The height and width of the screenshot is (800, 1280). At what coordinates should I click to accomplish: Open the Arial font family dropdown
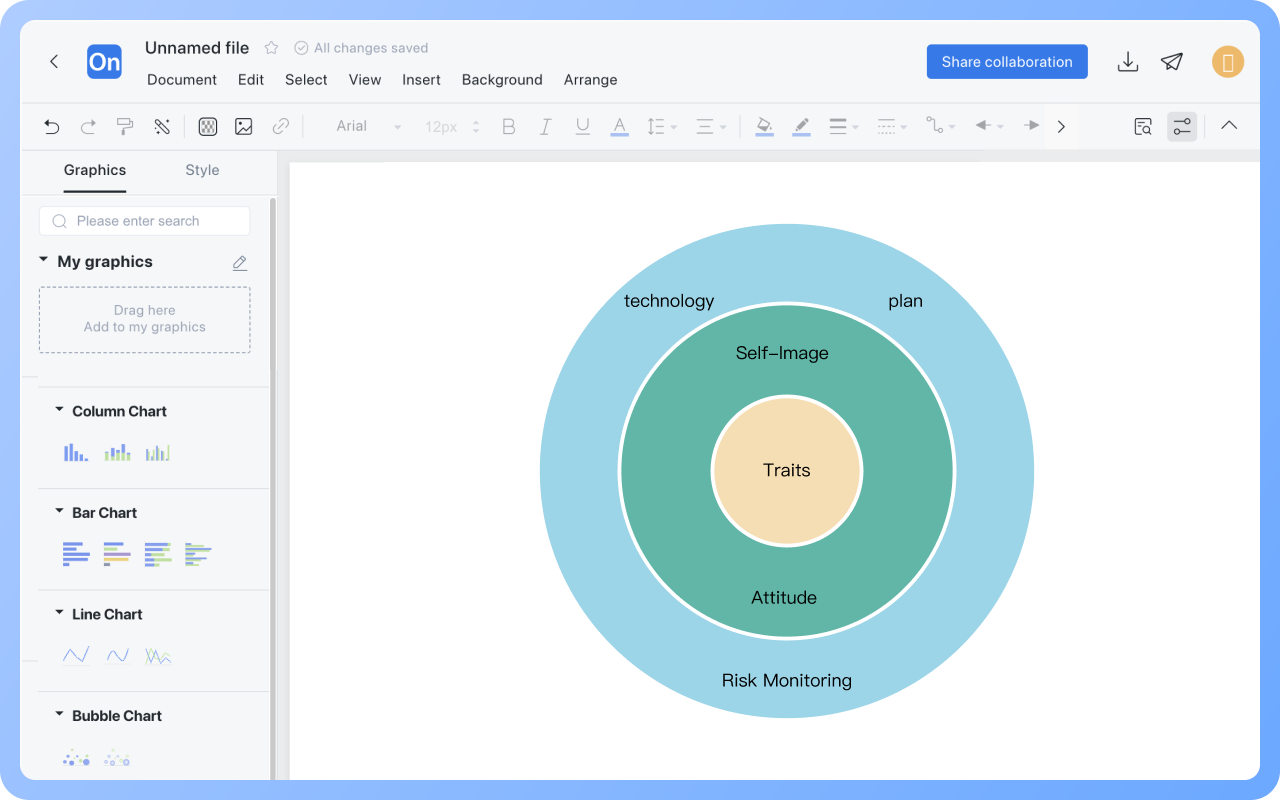pos(368,126)
